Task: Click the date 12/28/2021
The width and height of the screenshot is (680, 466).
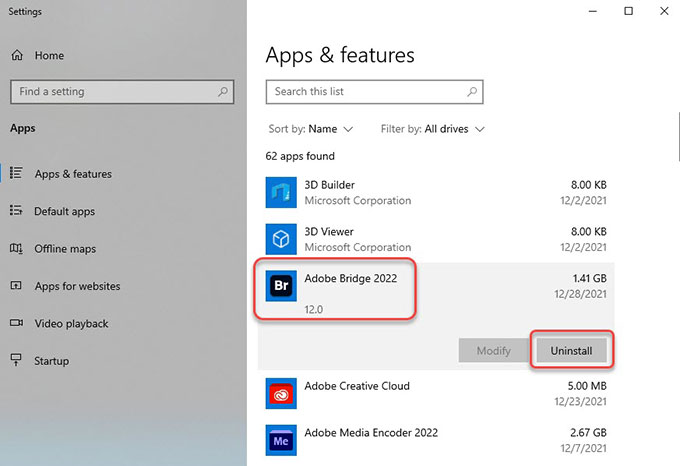Action: tap(580, 294)
